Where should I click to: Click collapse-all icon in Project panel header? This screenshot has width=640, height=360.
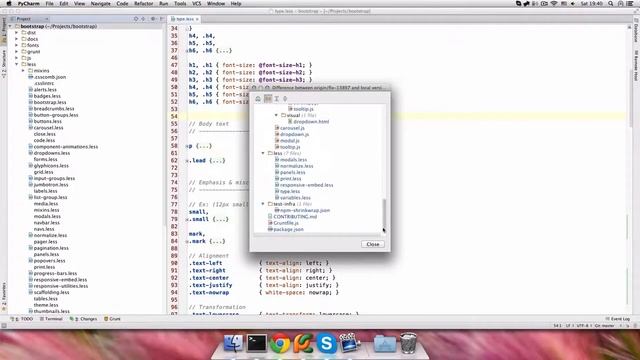143,19
